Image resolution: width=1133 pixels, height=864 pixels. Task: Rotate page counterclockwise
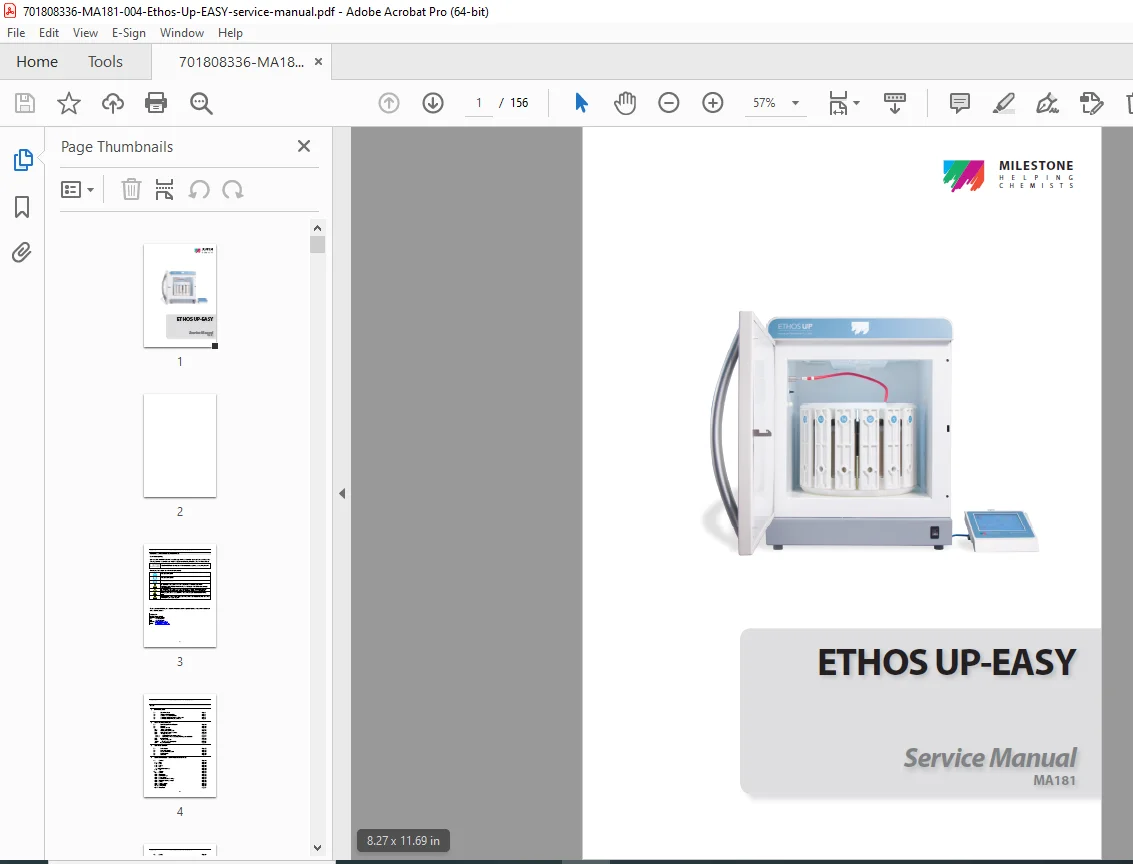pyautogui.click(x=199, y=190)
